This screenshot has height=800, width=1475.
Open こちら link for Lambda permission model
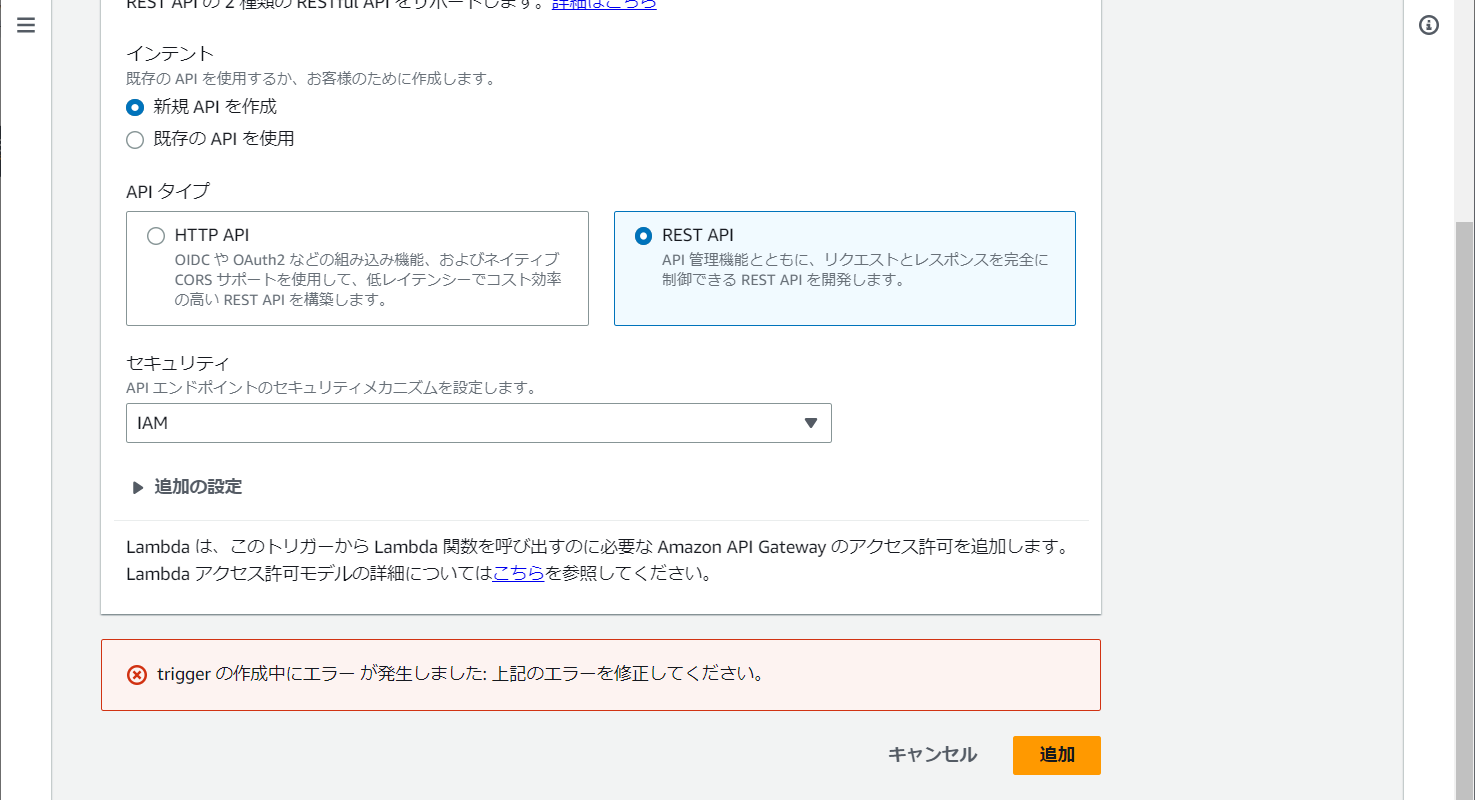518,574
